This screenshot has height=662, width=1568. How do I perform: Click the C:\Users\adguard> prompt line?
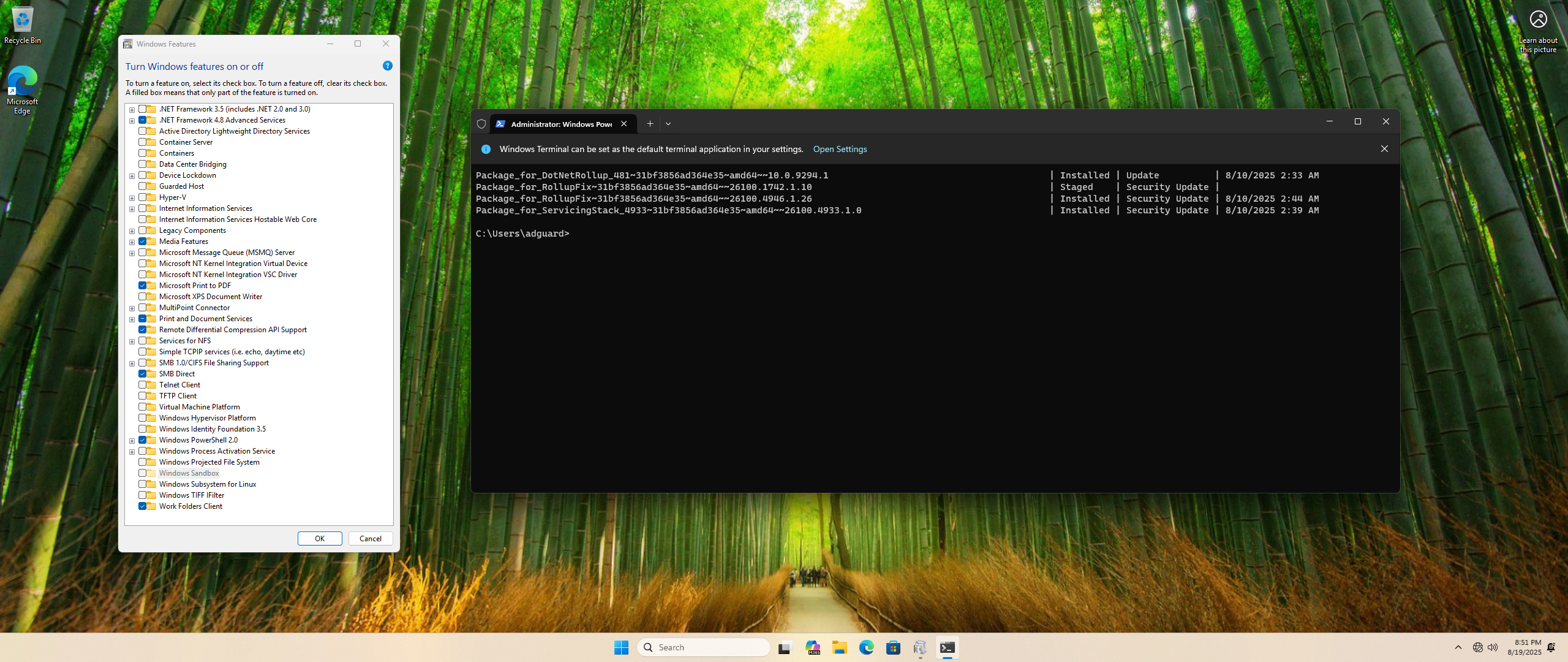click(522, 234)
